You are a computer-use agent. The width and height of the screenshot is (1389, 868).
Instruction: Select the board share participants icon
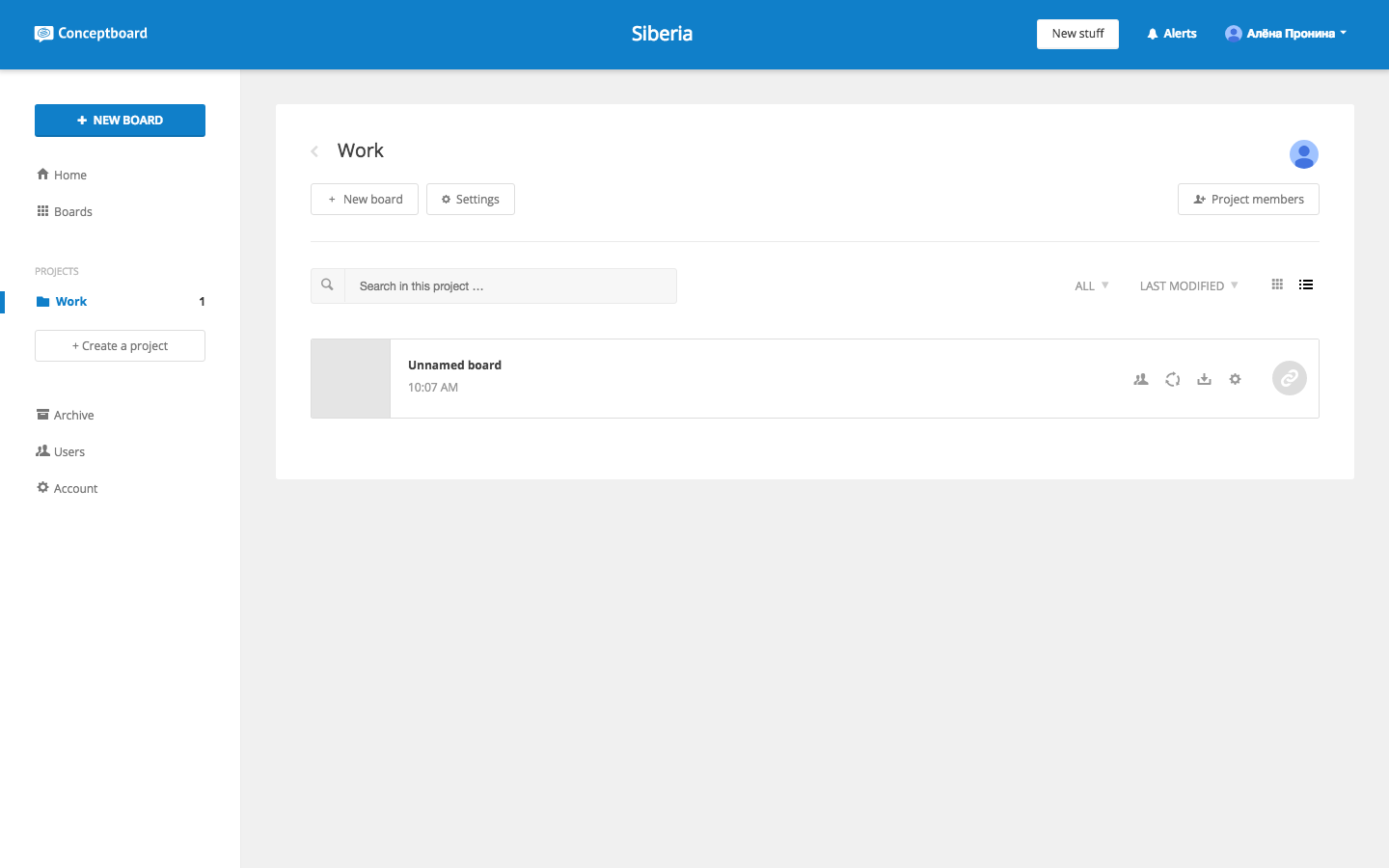coord(1140,379)
